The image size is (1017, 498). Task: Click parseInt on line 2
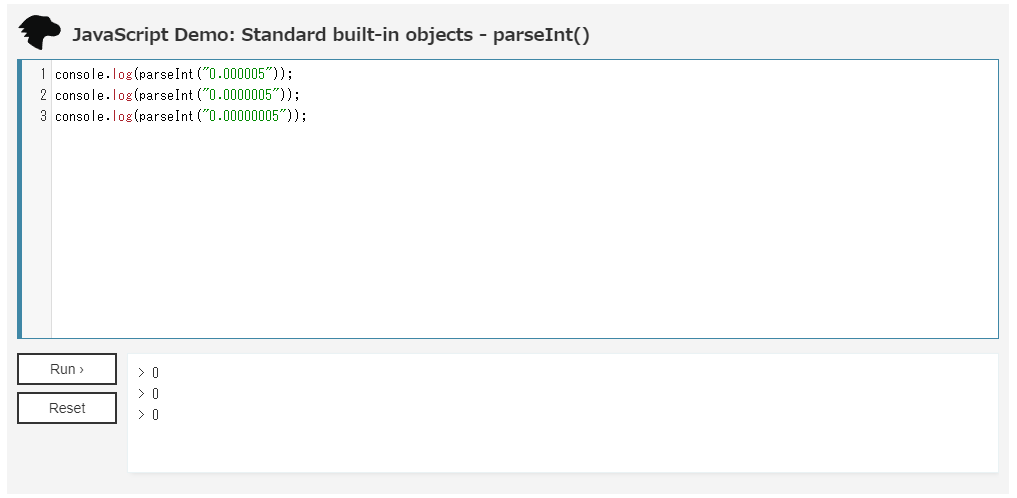tap(167, 95)
